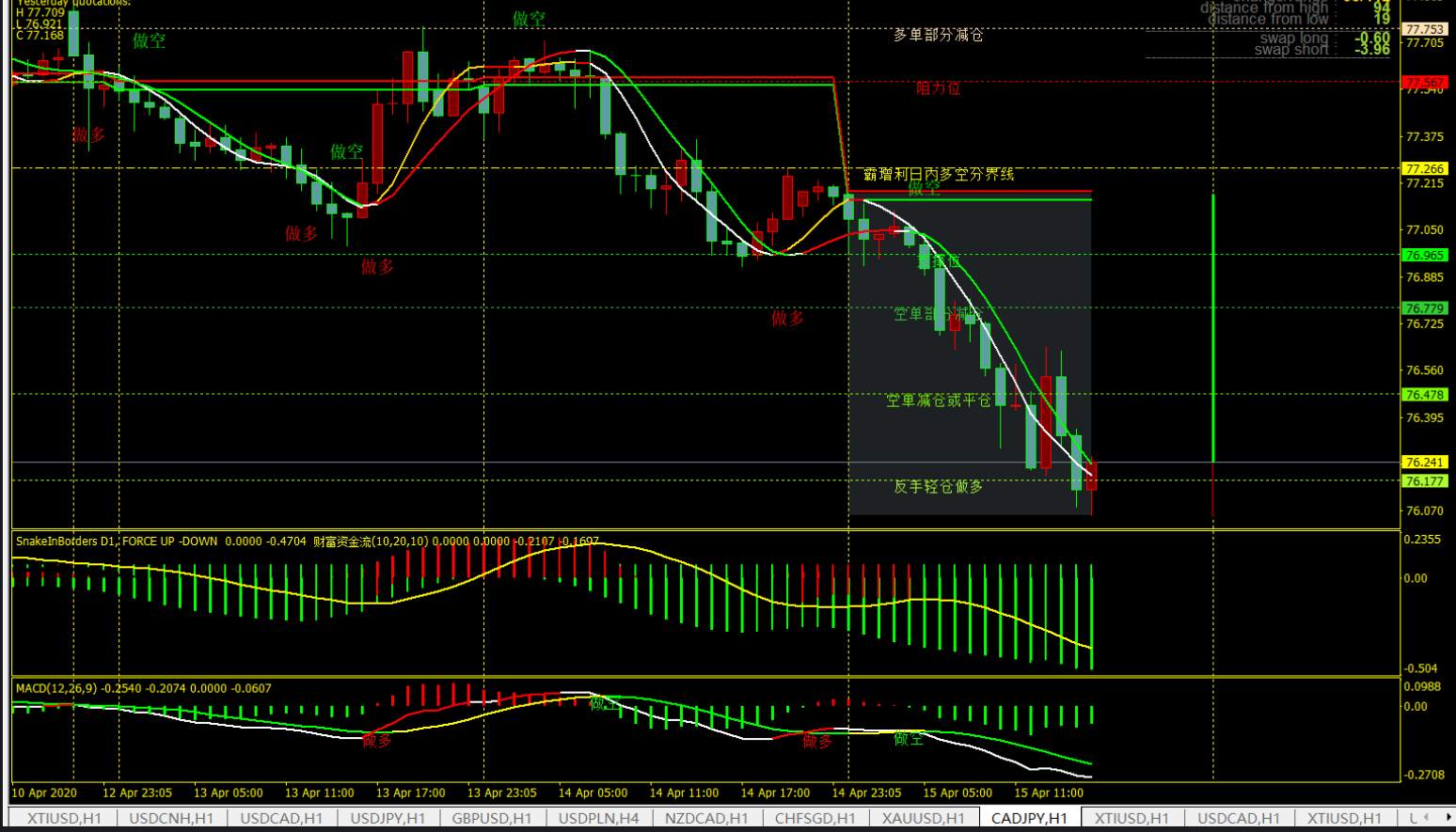
Task: Click the 76.070 price scale value
Action: point(1424,511)
